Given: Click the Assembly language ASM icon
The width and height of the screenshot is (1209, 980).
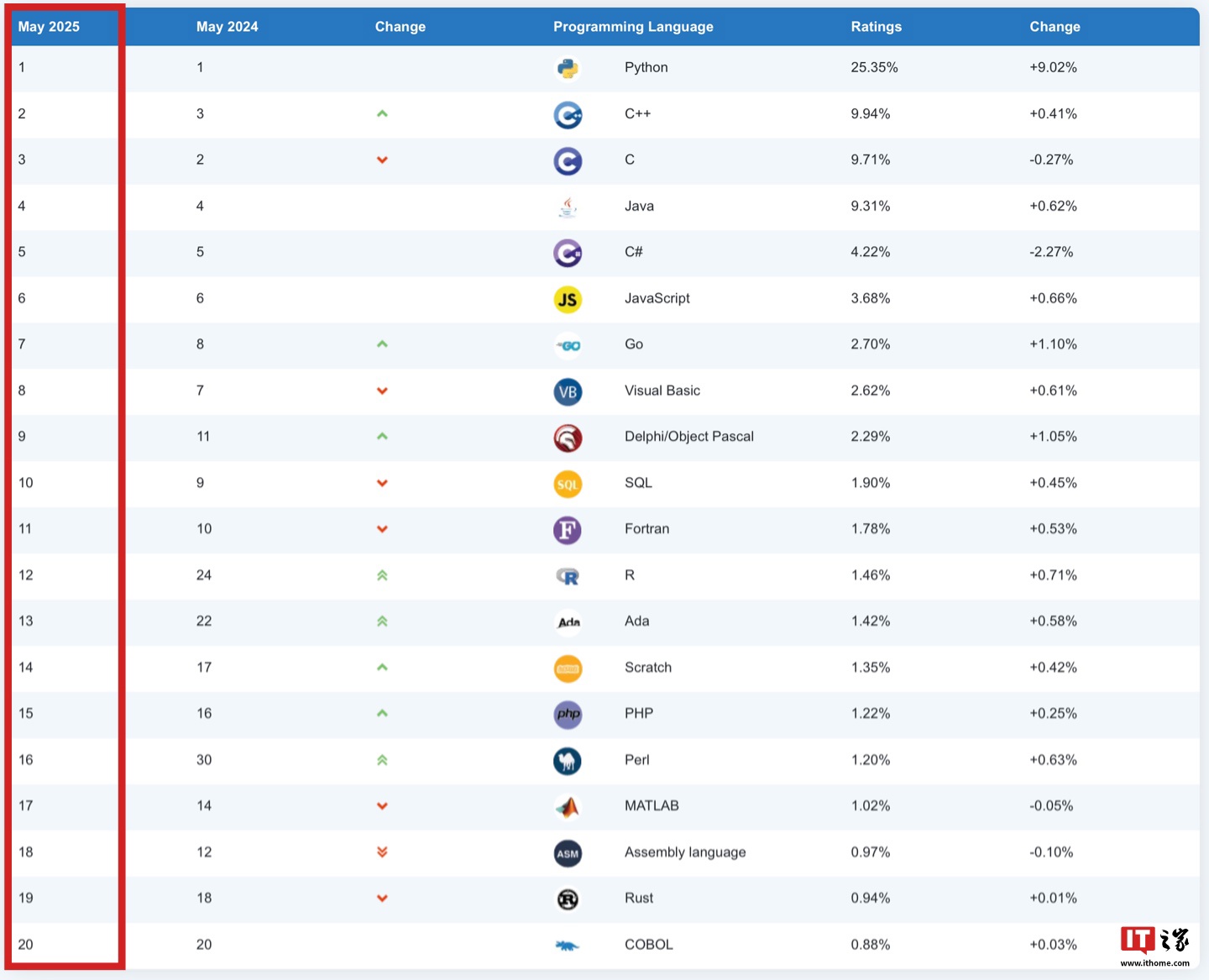Looking at the screenshot, I should 568,853.
